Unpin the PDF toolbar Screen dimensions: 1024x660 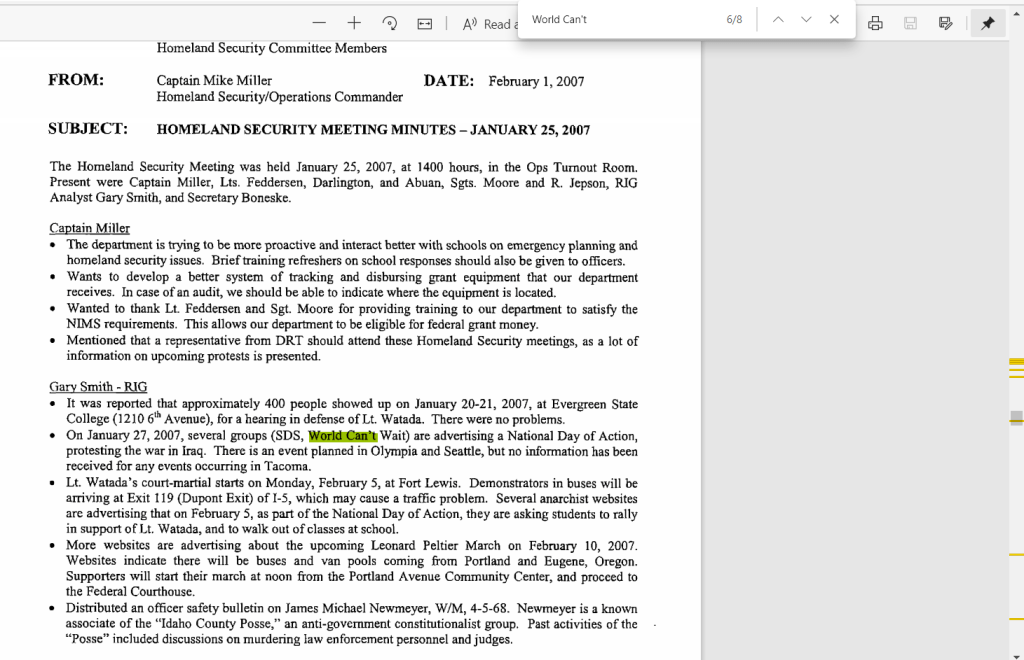tap(987, 23)
